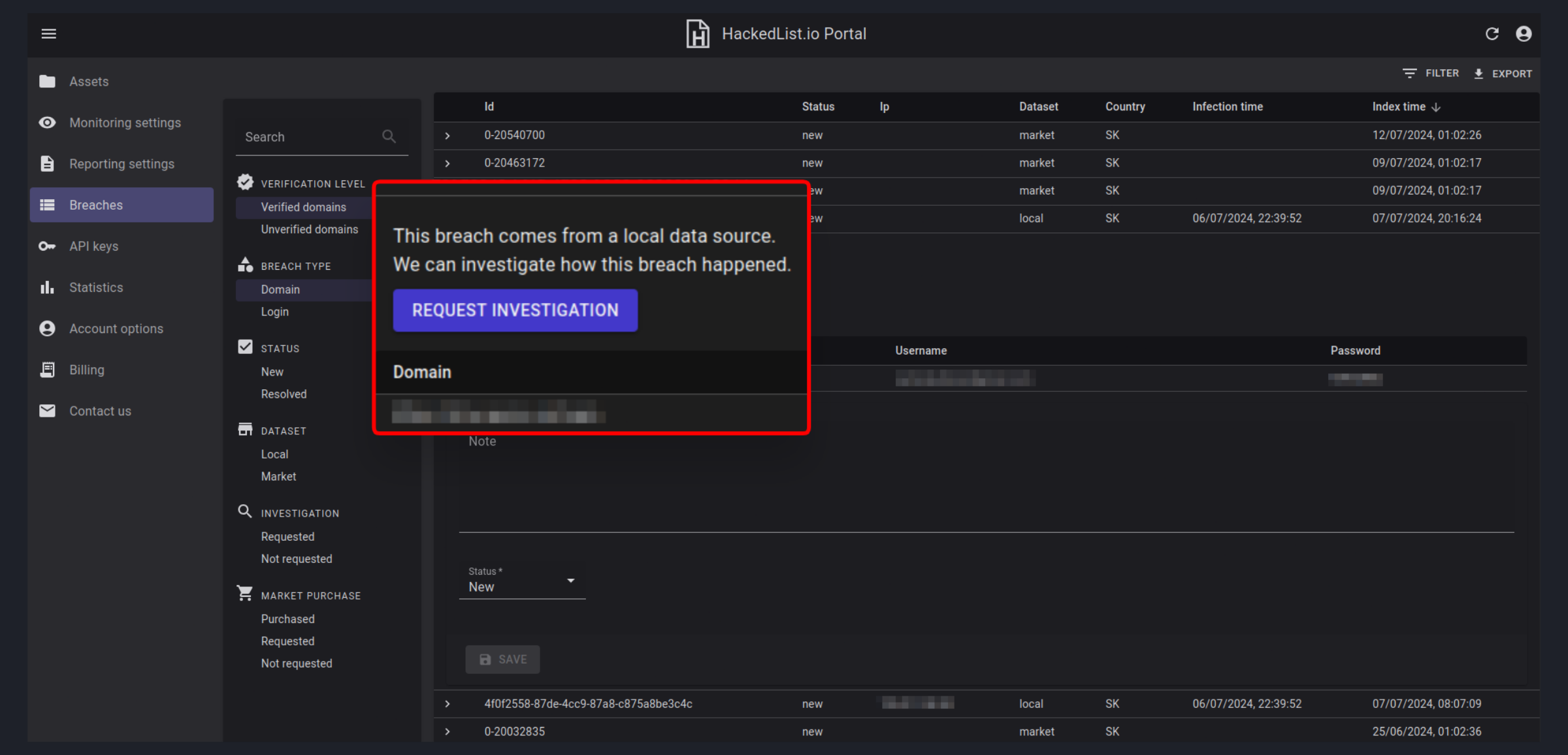Viewport: 1568px width, 755px height.
Task: Click timestamp 07/07/2024, 20:16:24
Action: pos(1426,218)
